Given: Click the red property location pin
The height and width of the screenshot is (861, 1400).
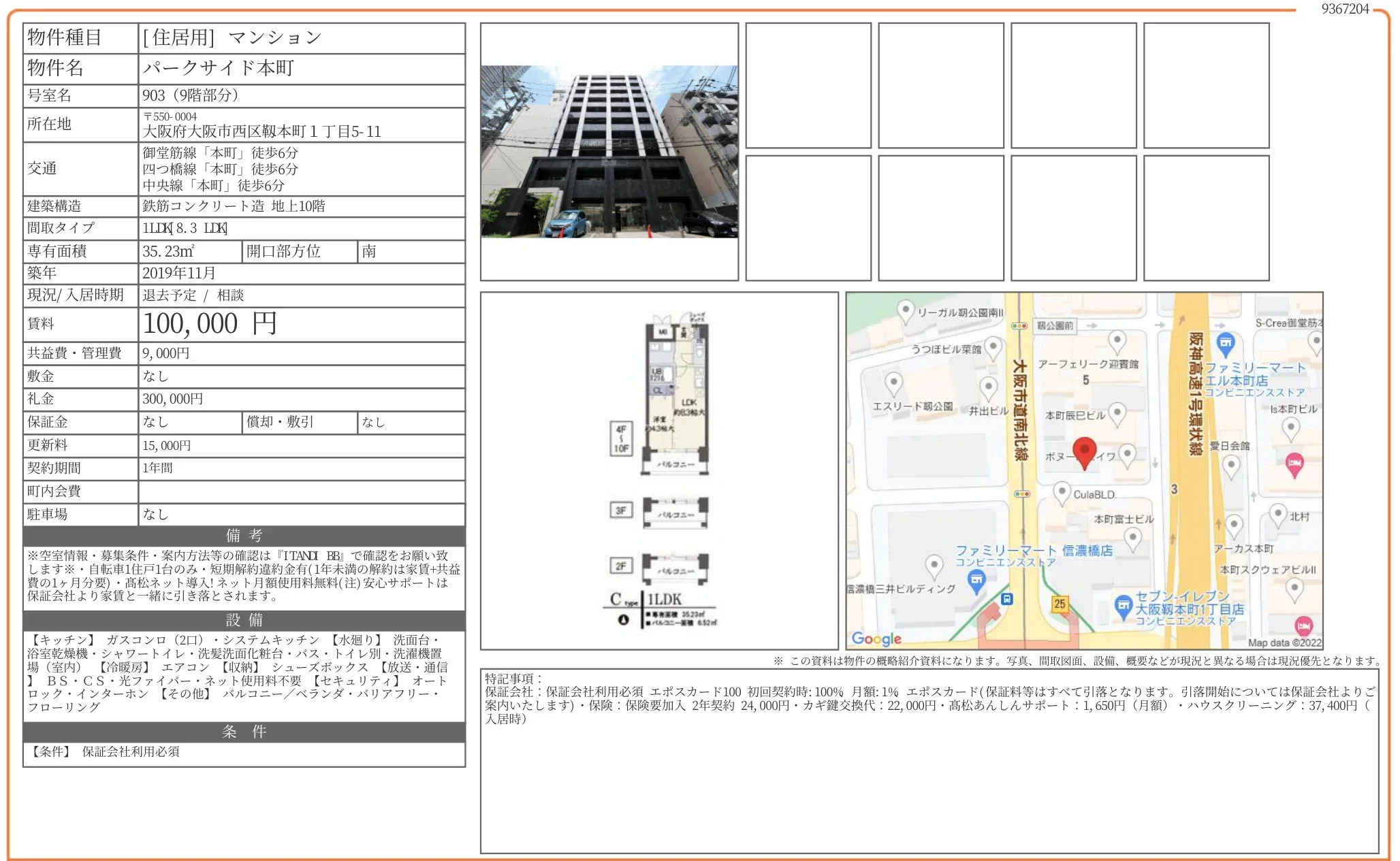Looking at the screenshot, I should (1084, 451).
